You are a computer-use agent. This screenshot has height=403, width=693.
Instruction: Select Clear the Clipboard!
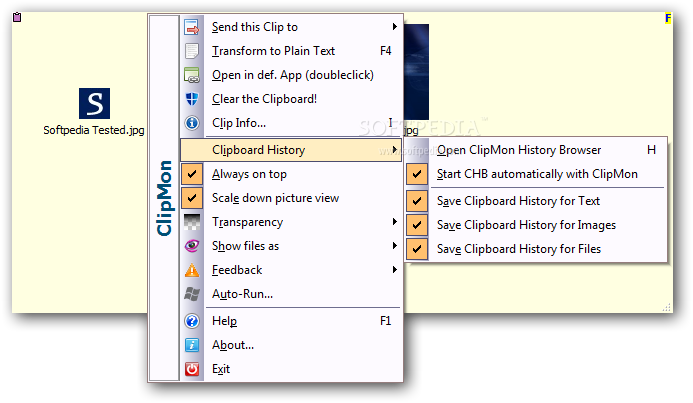292,99
